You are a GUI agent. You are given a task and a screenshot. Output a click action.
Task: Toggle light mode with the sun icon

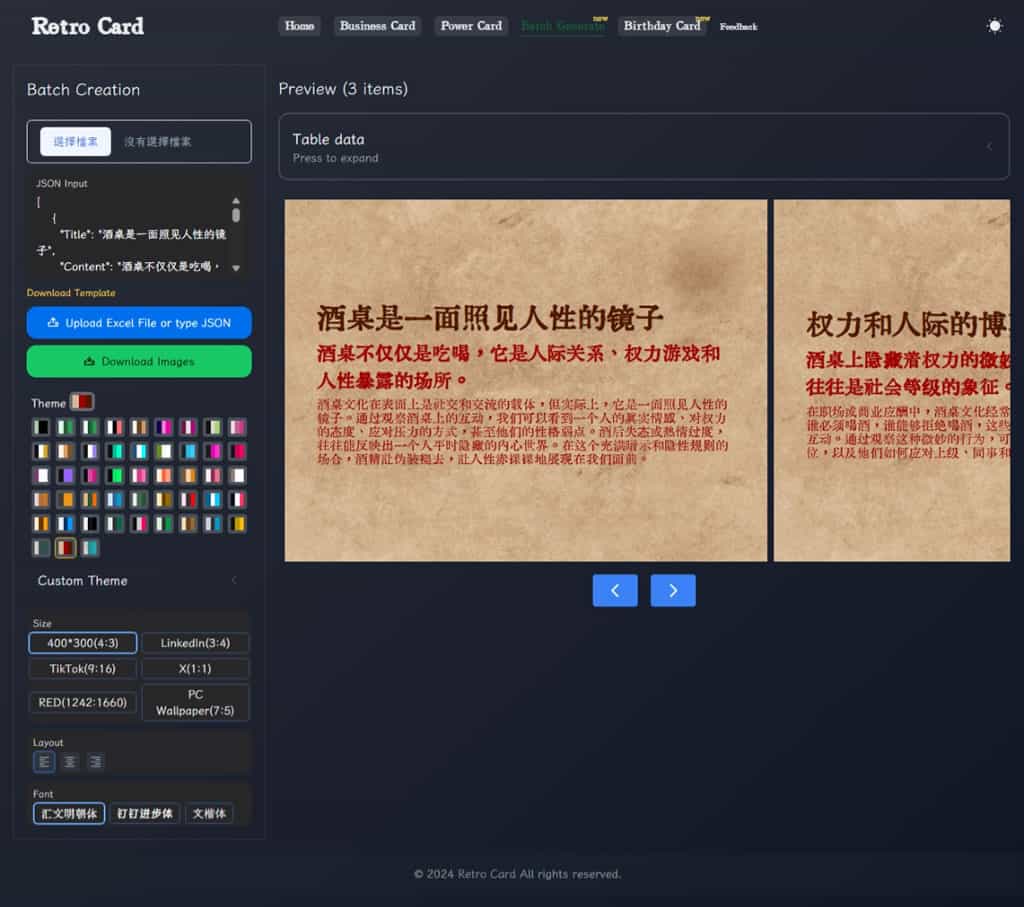(x=994, y=26)
